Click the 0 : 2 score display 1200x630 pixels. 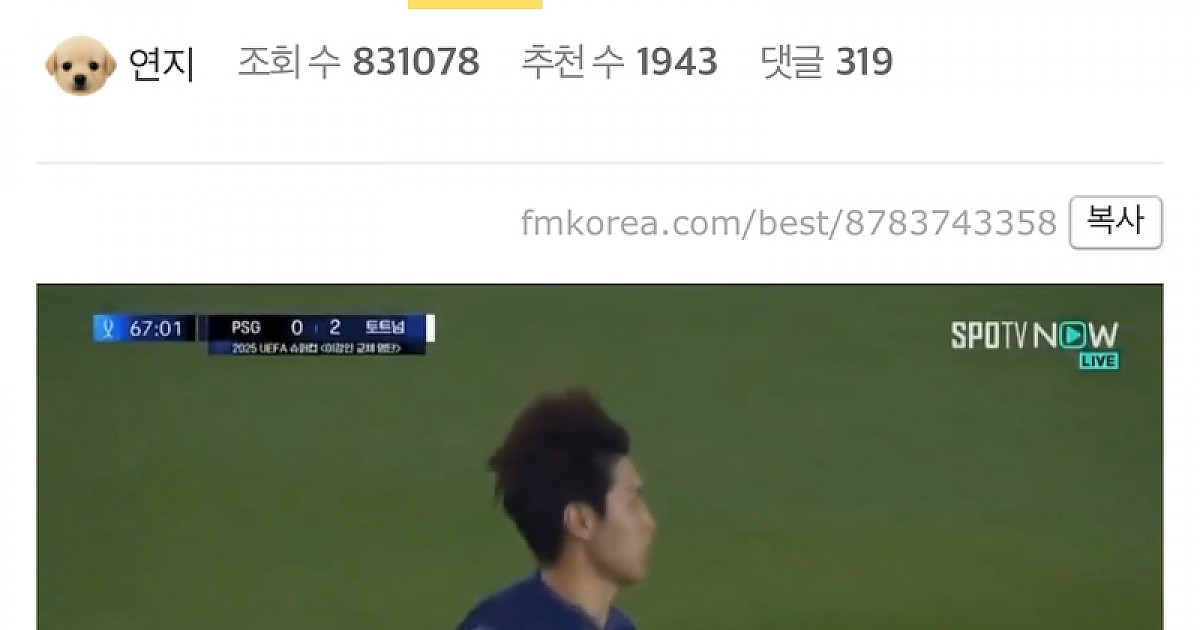316,328
